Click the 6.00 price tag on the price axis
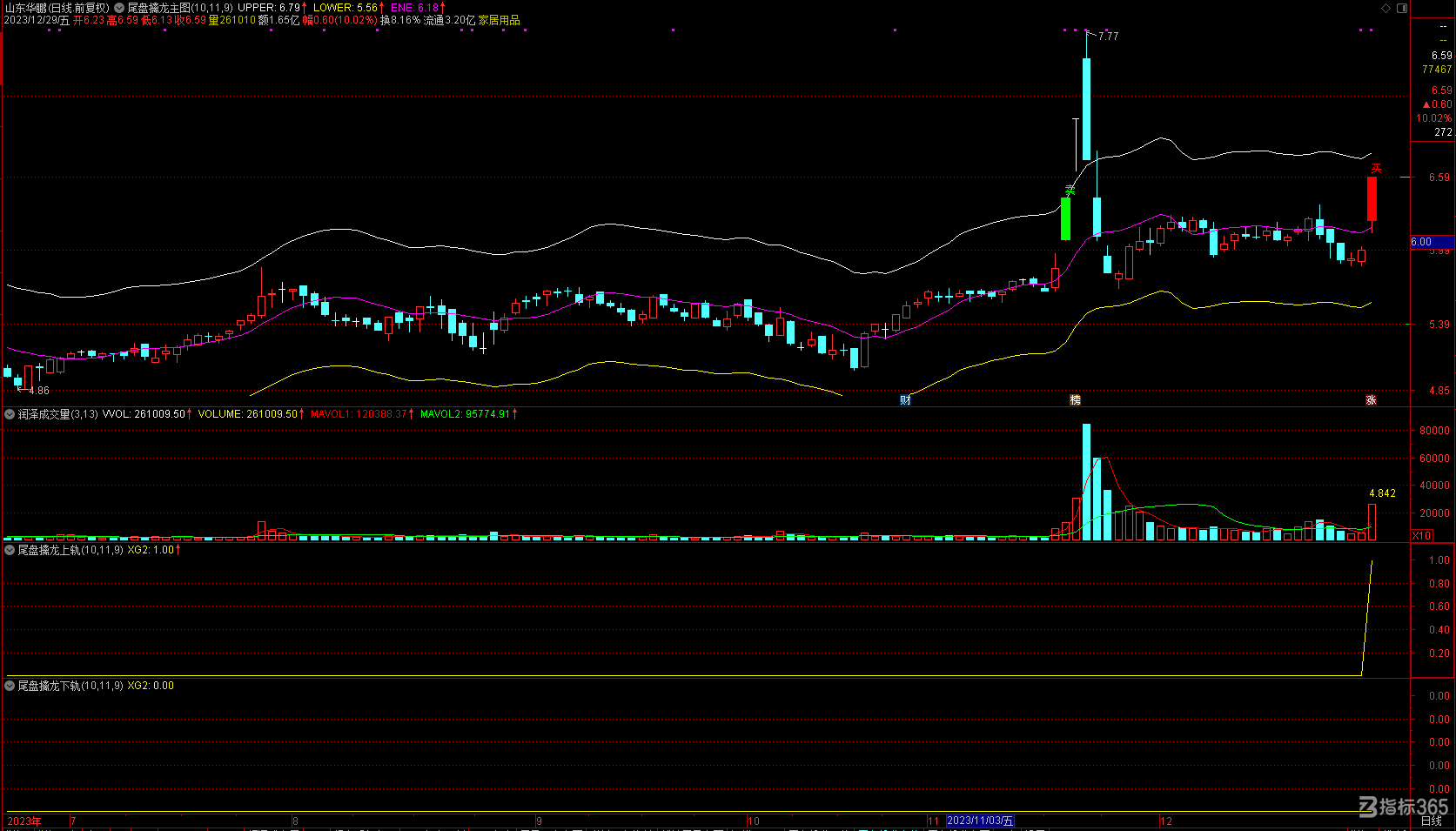Image resolution: width=1456 pixels, height=831 pixels. [1433, 242]
